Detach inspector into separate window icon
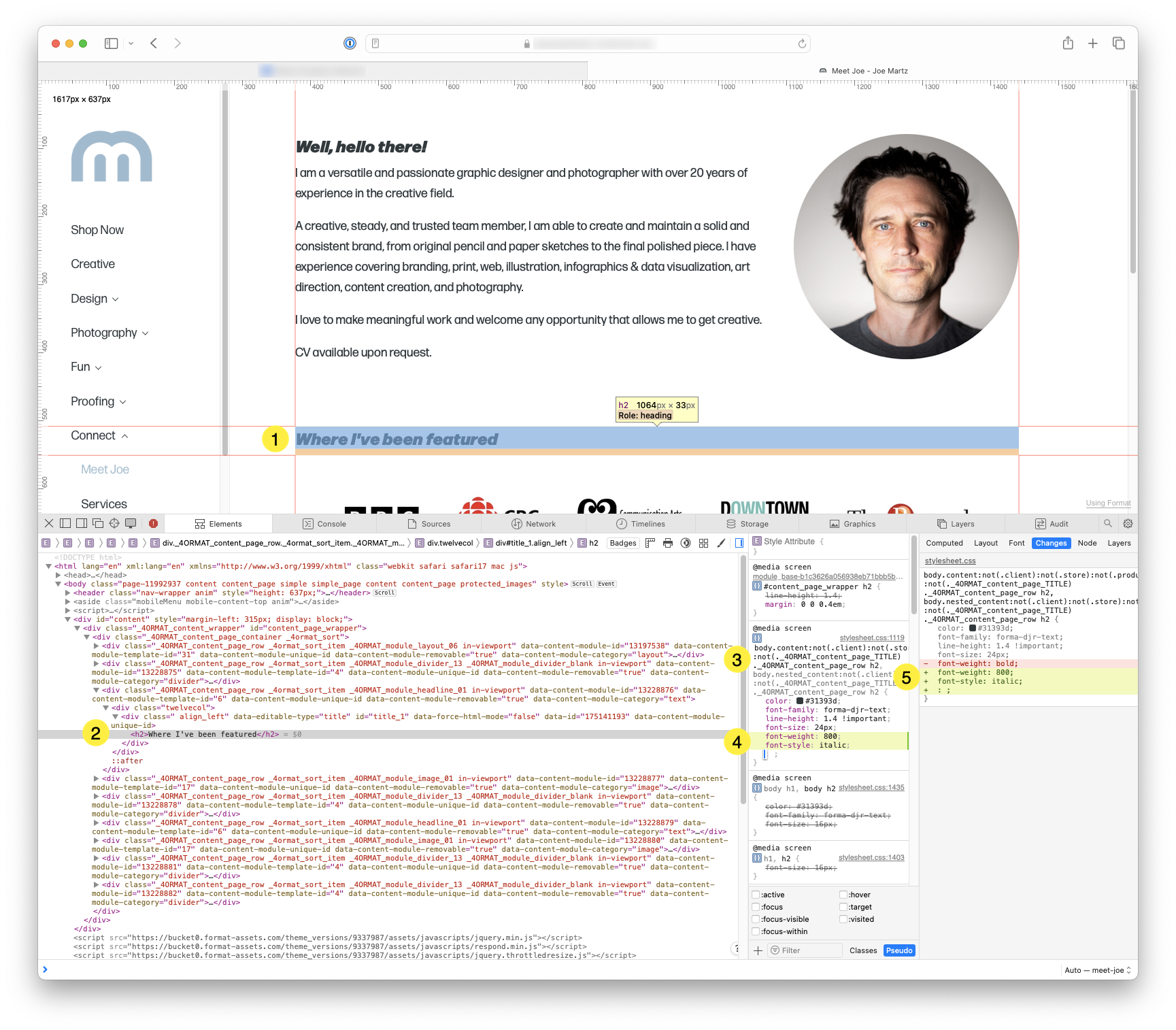1176x1030 pixels. [98, 523]
